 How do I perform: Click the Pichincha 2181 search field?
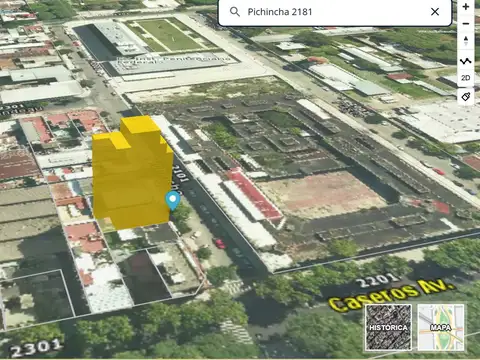[x=335, y=12]
